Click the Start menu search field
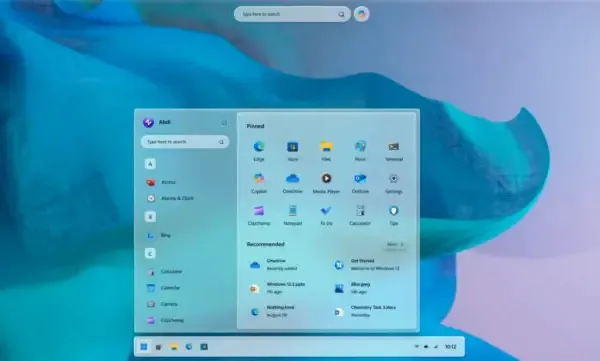The image size is (600, 361). [185, 142]
